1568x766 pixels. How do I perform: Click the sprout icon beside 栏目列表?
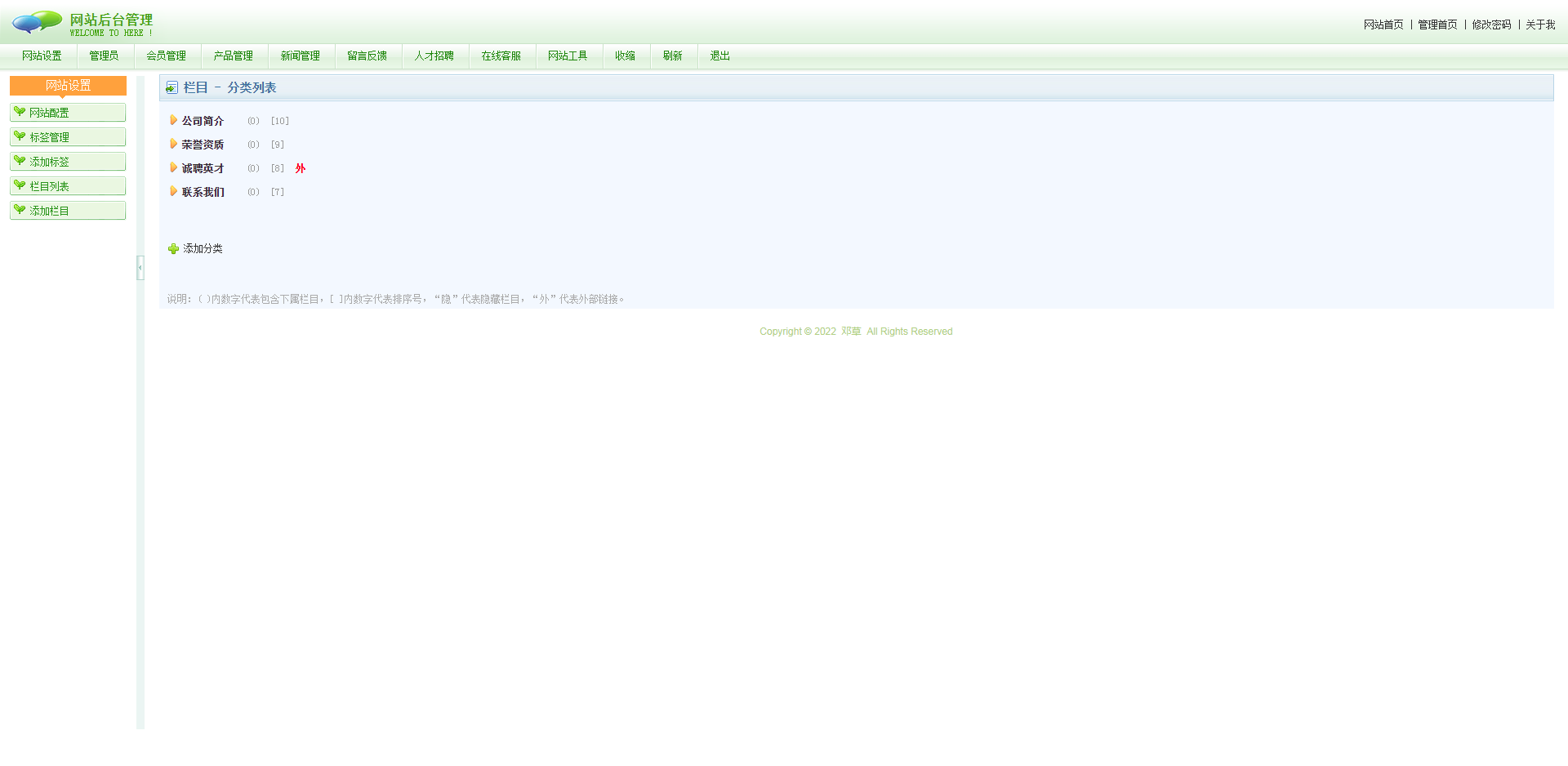(x=20, y=185)
